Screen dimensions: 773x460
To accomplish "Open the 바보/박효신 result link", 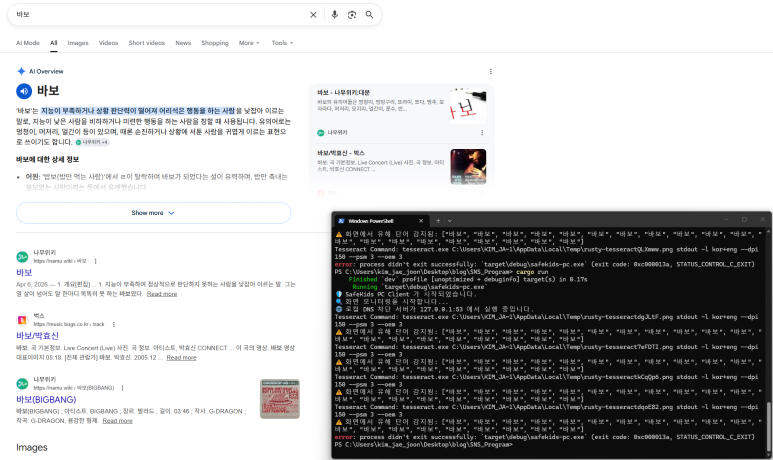I will click(x=37, y=336).
